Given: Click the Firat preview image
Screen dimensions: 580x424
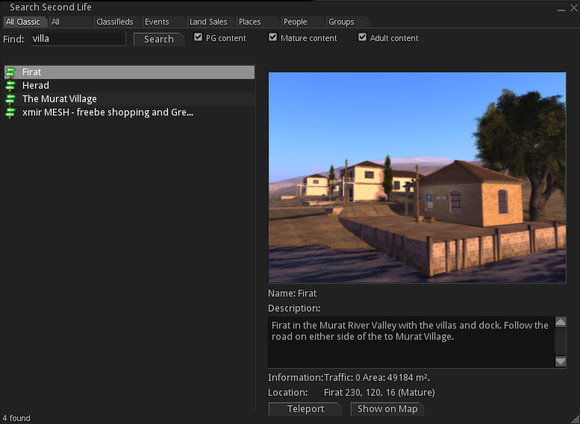Looking at the screenshot, I should click(417, 178).
